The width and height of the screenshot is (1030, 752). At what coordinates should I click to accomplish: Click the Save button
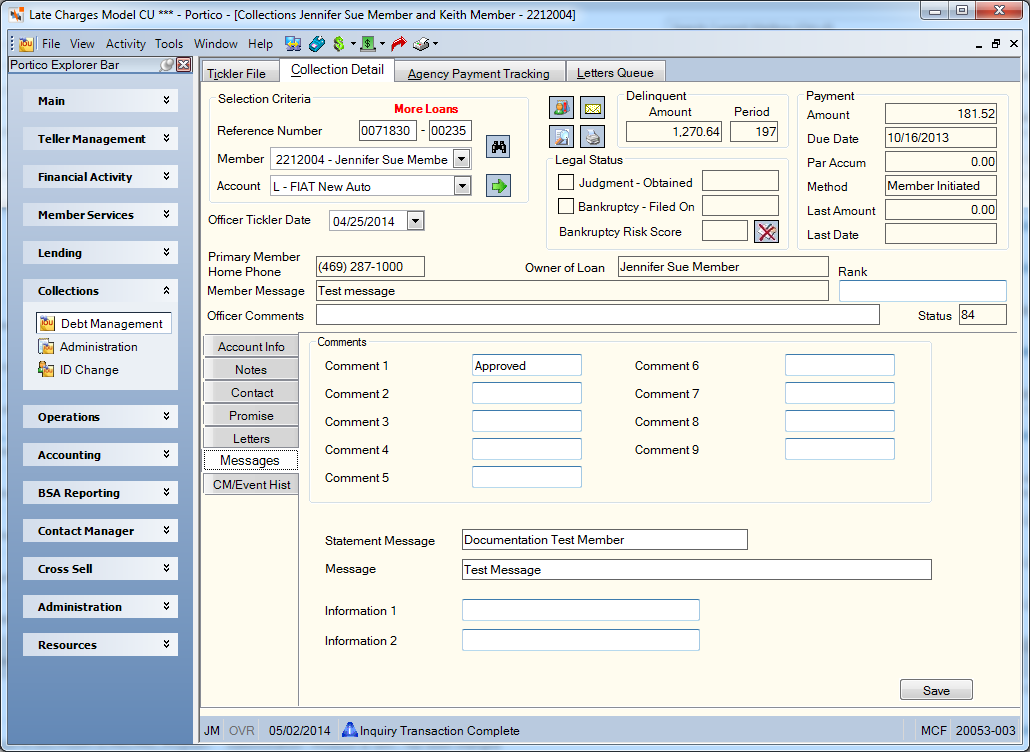936,690
